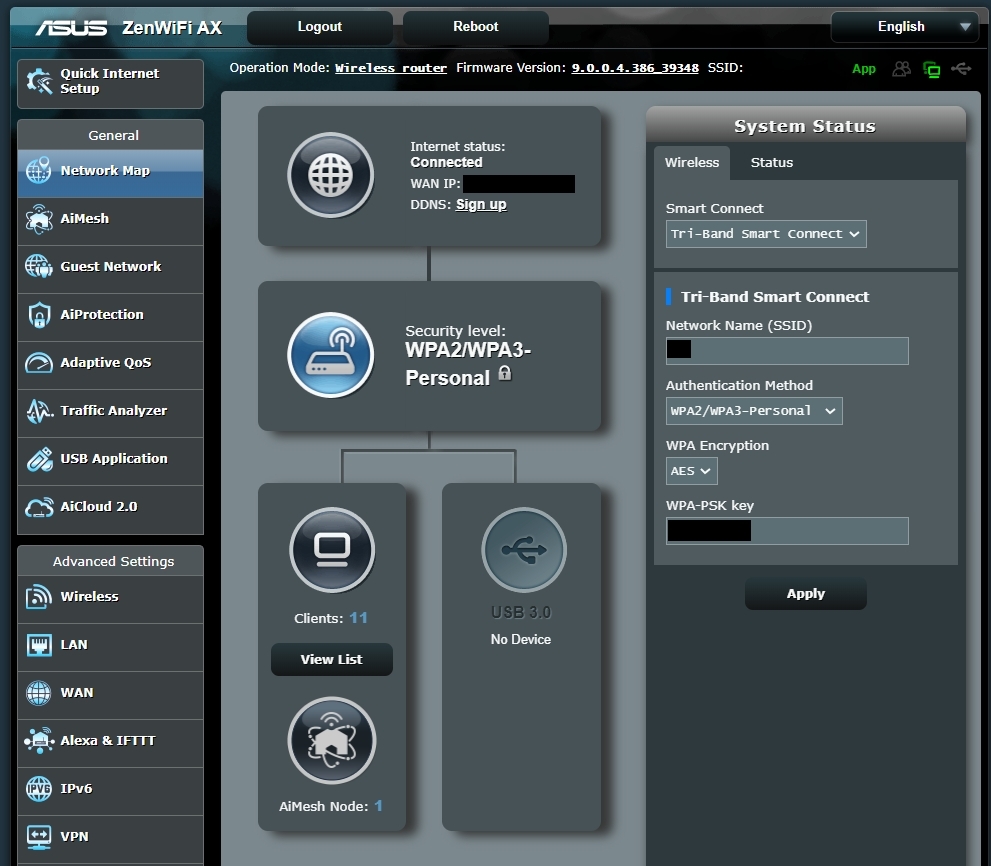Image resolution: width=991 pixels, height=866 pixels.
Task: Click the Reboot button
Action: [x=476, y=27]
